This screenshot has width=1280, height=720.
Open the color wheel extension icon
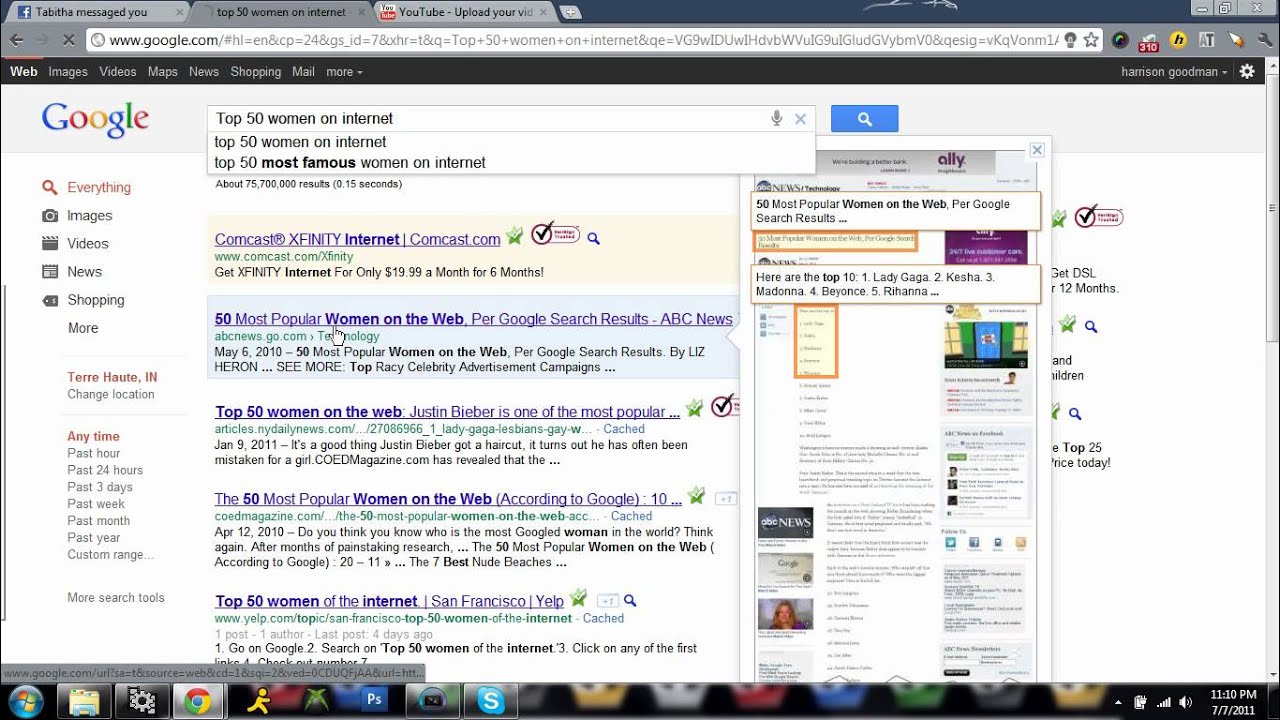click(x=1120, y=40)
